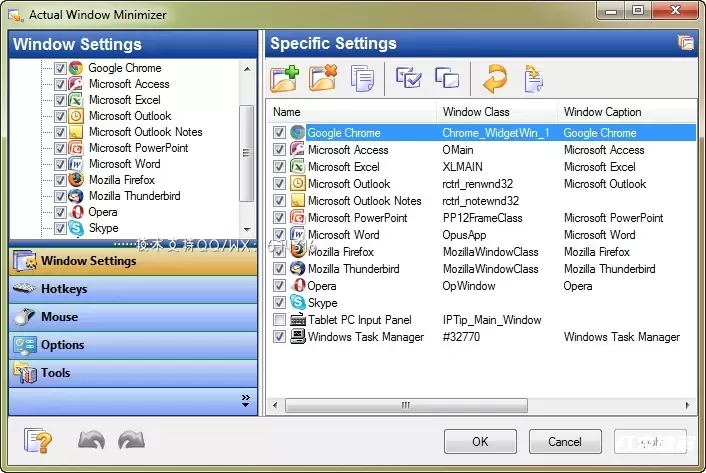Click the Actual Window Minimizer title icon
706x473 pixels.
16,15
